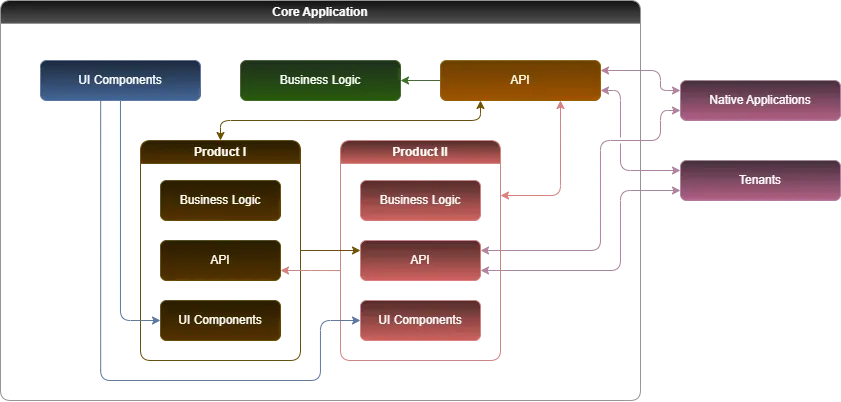Click dashed red arrow leaving Product II Business Logic
Viewport: 841px width, 402px height.
pyautogui.click(x=530, y=196)
